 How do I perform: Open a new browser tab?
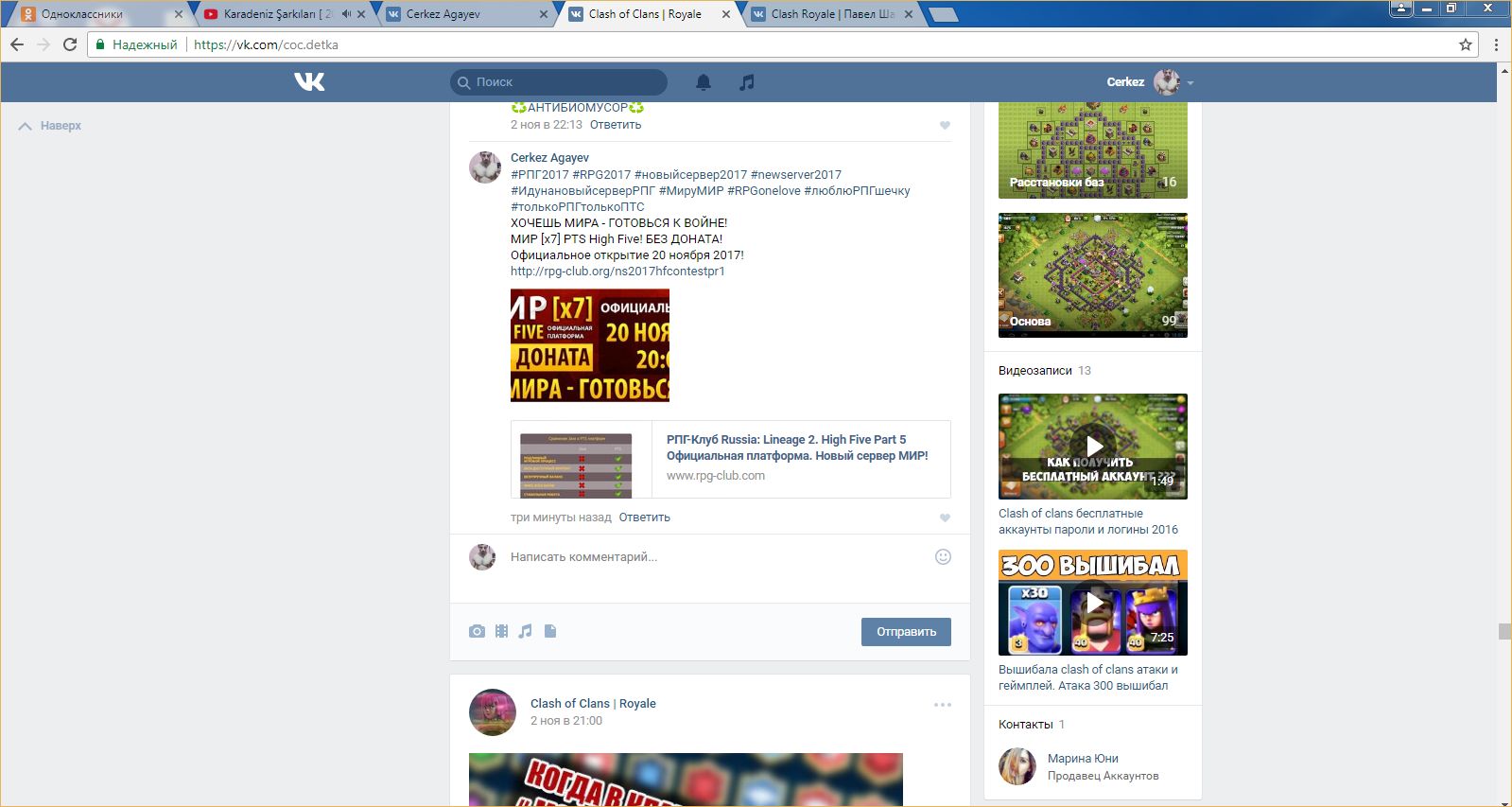tap(944, 14)
